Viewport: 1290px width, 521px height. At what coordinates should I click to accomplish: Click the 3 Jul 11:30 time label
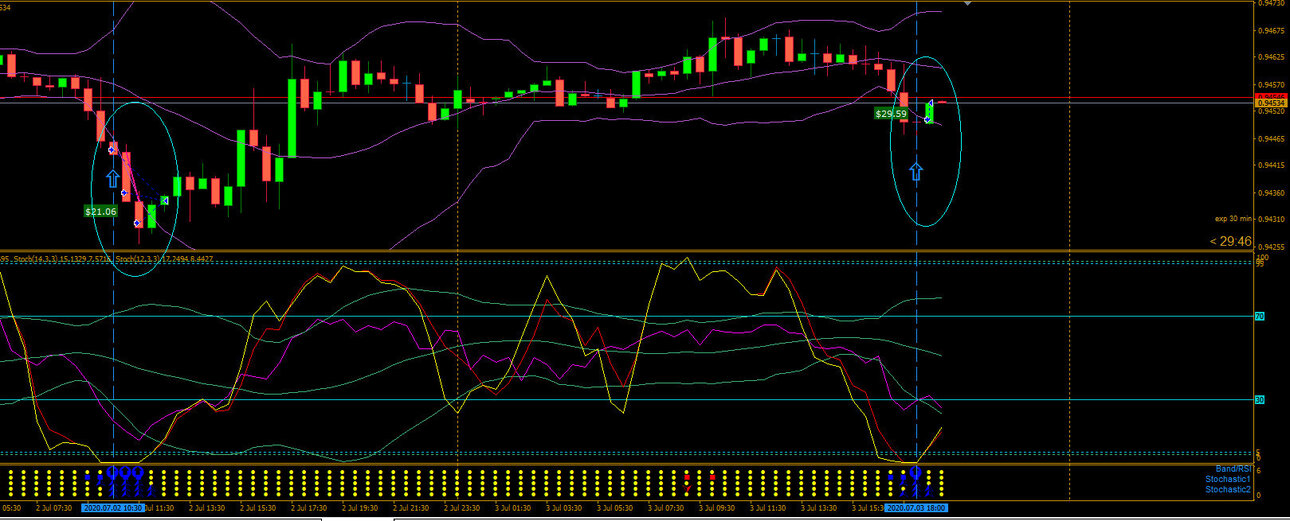769,508
